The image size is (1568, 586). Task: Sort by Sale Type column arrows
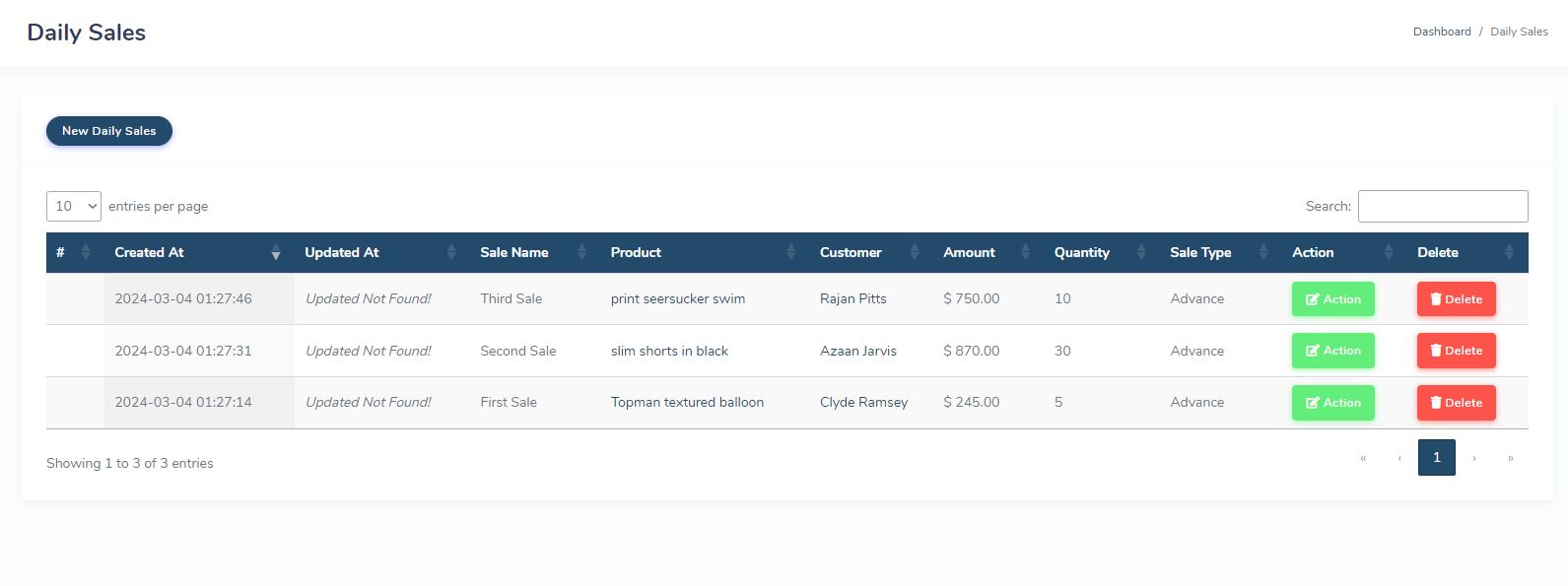1262,252
